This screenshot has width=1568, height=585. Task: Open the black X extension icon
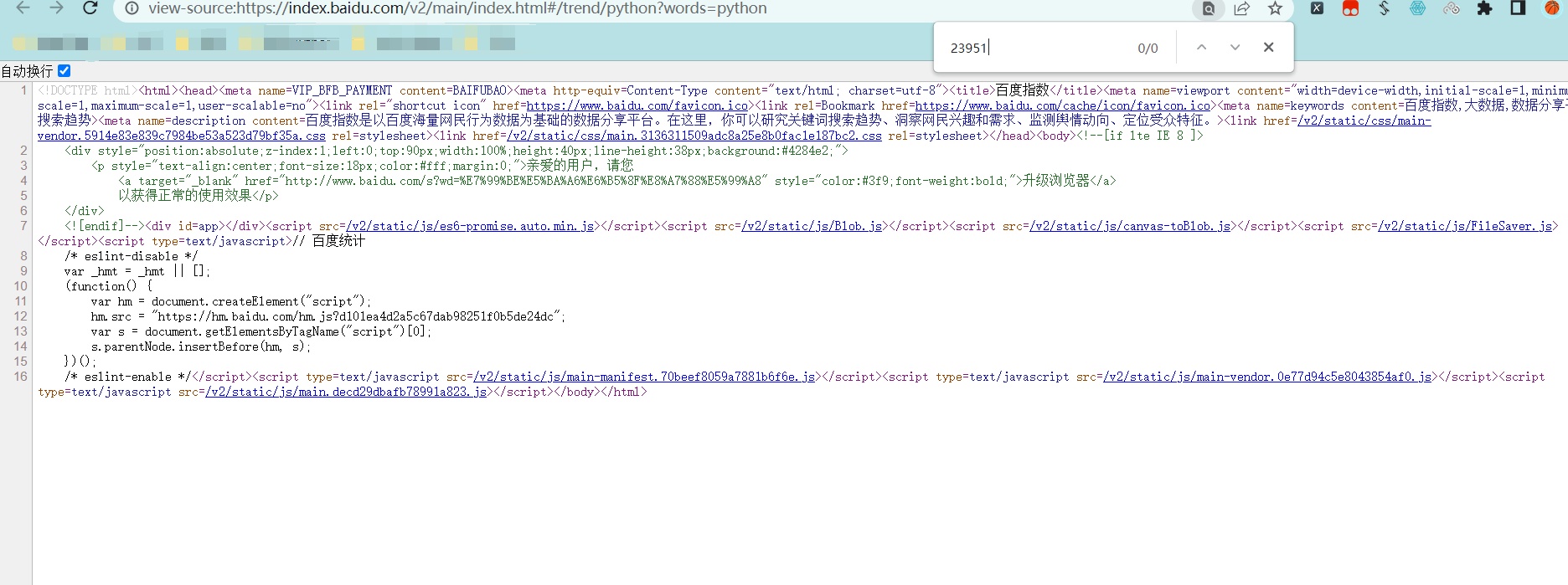[1317, 8]
